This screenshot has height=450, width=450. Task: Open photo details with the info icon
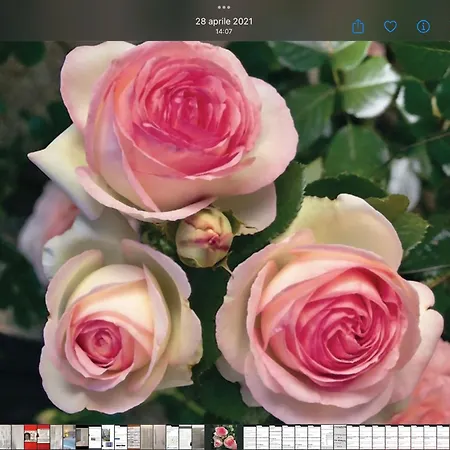click(x=423, y=26)
